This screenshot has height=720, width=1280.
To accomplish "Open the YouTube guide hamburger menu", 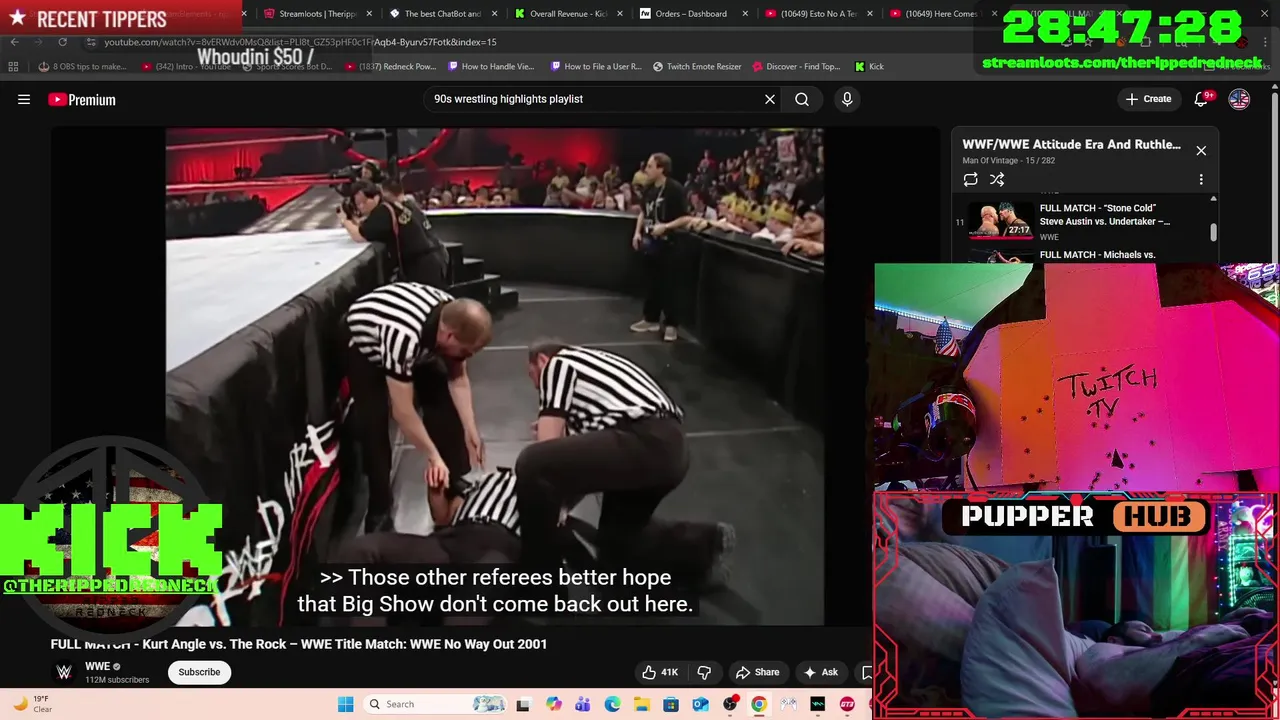I will [x=24, y=99].
